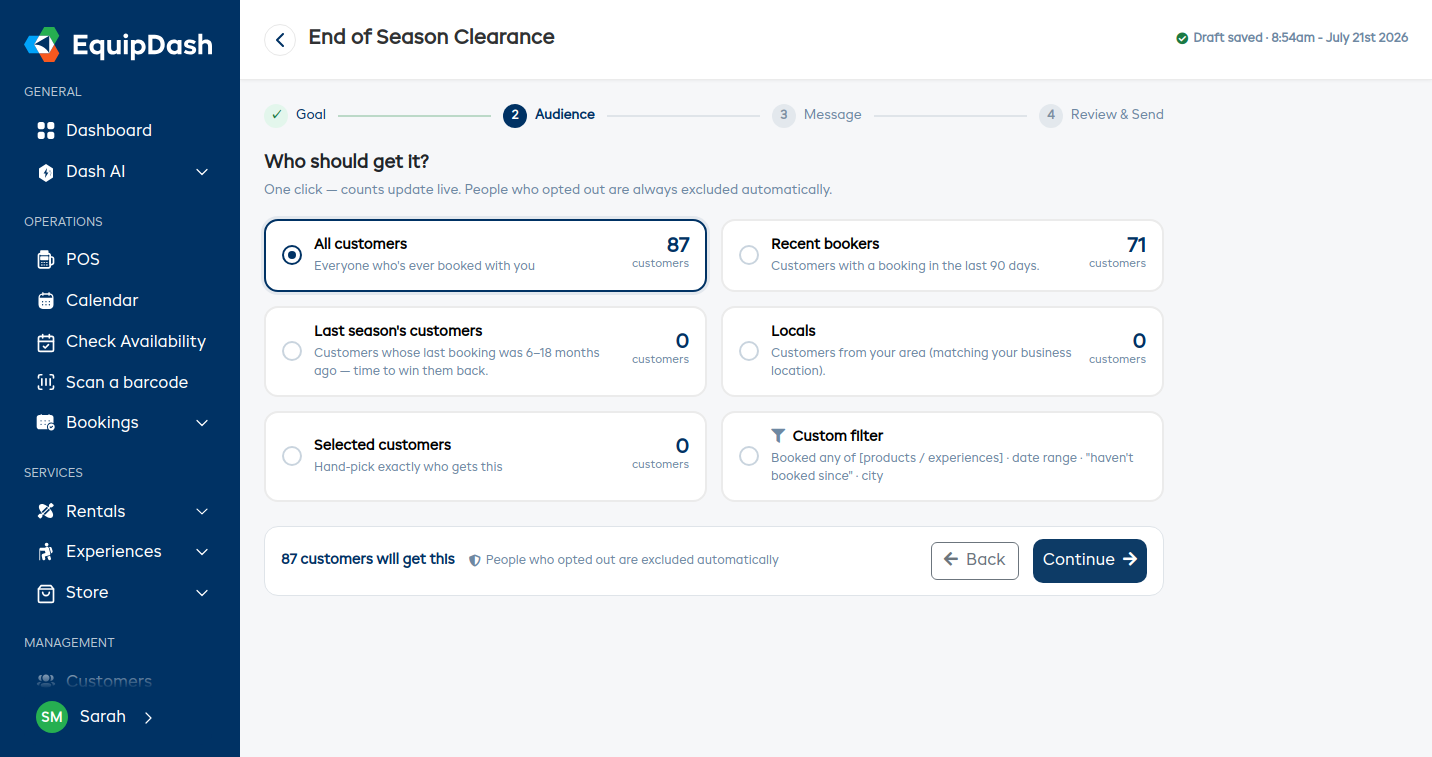
Task: Click the Locals card zero count
Action: [1139, 341]
